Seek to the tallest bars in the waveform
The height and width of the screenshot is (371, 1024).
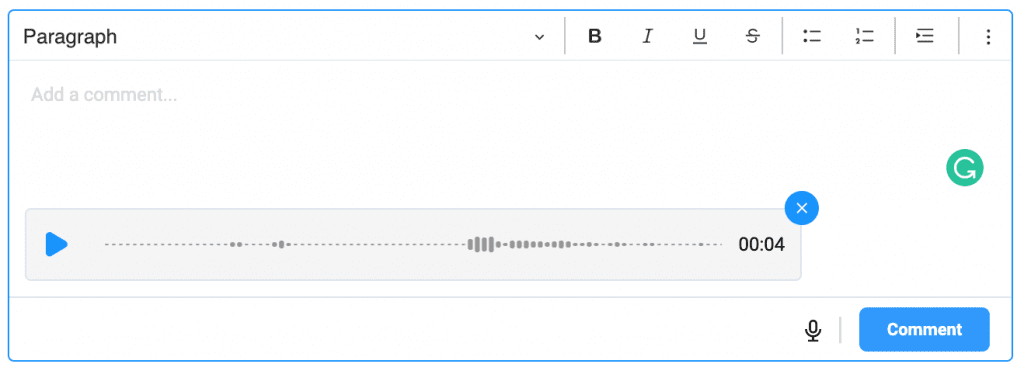(x=481, y=244)
